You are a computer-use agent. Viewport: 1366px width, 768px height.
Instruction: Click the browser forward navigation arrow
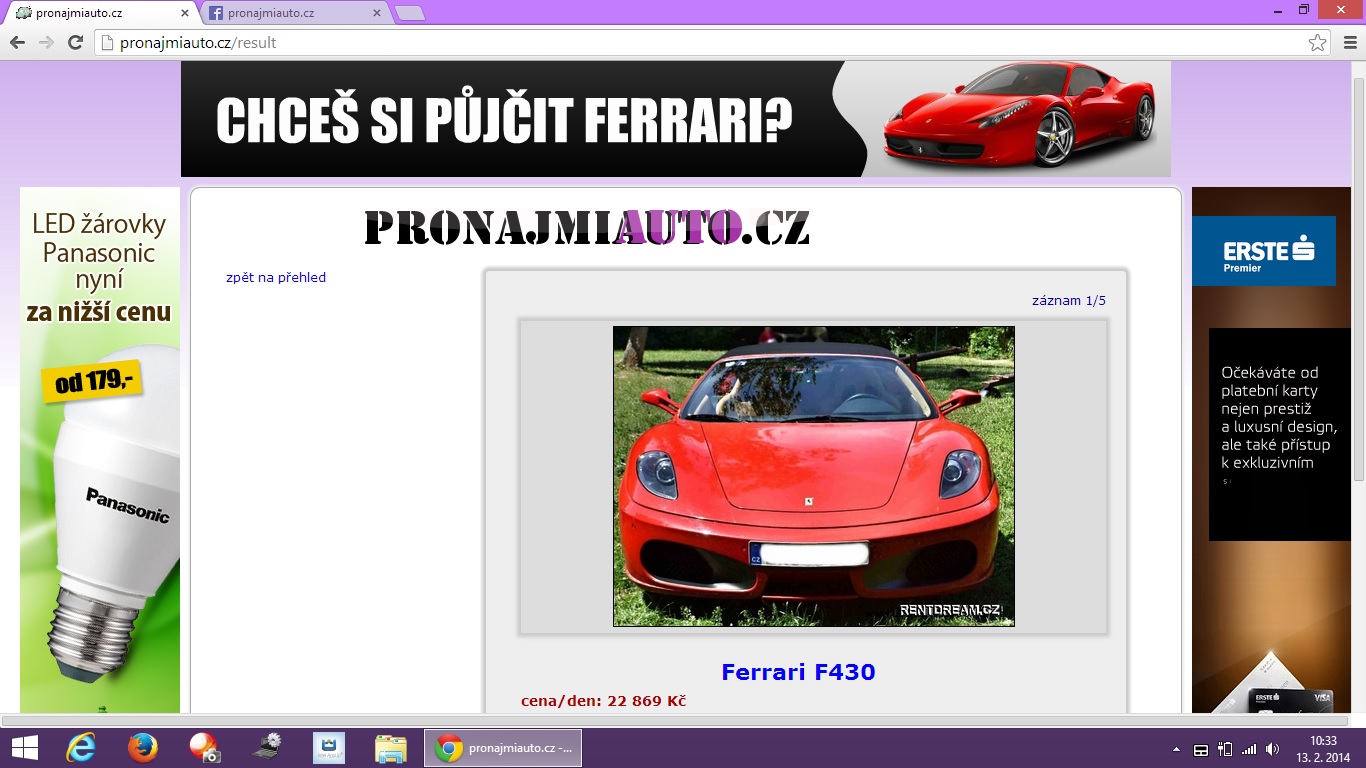(46, 42)
